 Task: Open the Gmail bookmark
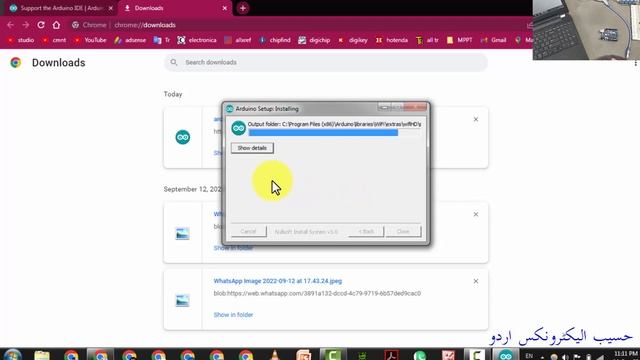pos(493,40)
